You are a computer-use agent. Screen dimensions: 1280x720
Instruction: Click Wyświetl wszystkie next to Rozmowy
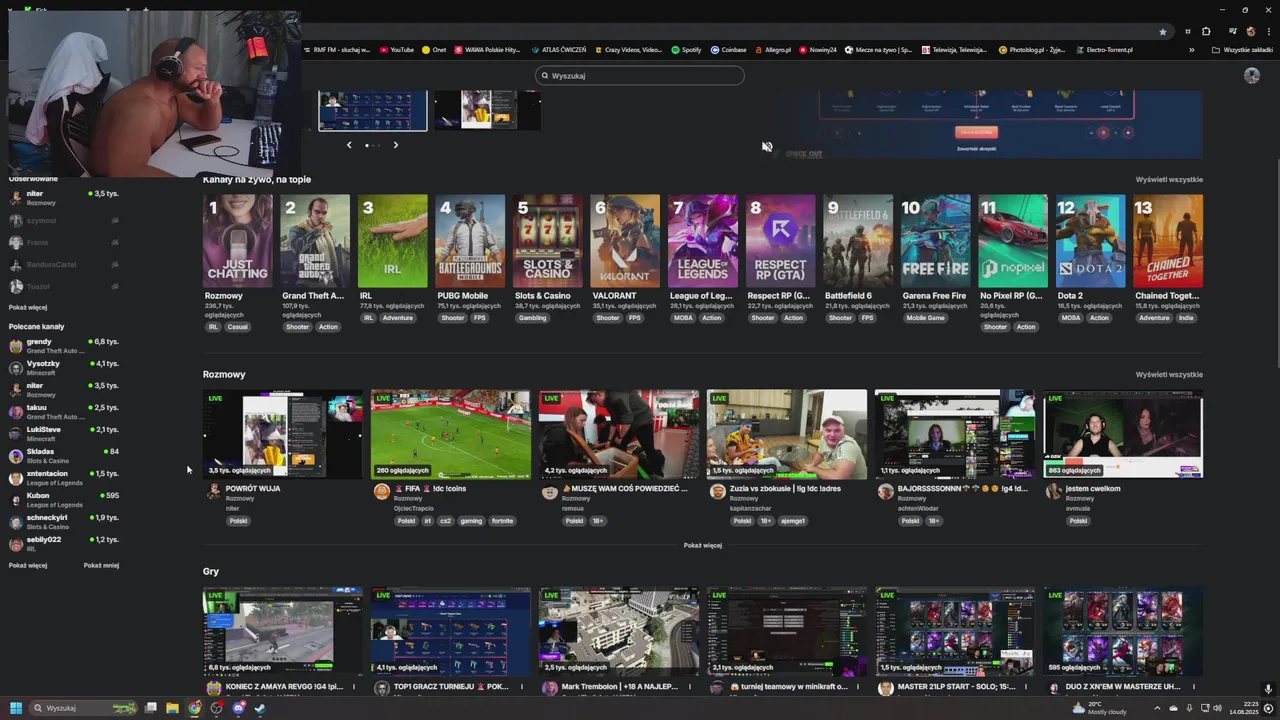(x=1169, y=374)
